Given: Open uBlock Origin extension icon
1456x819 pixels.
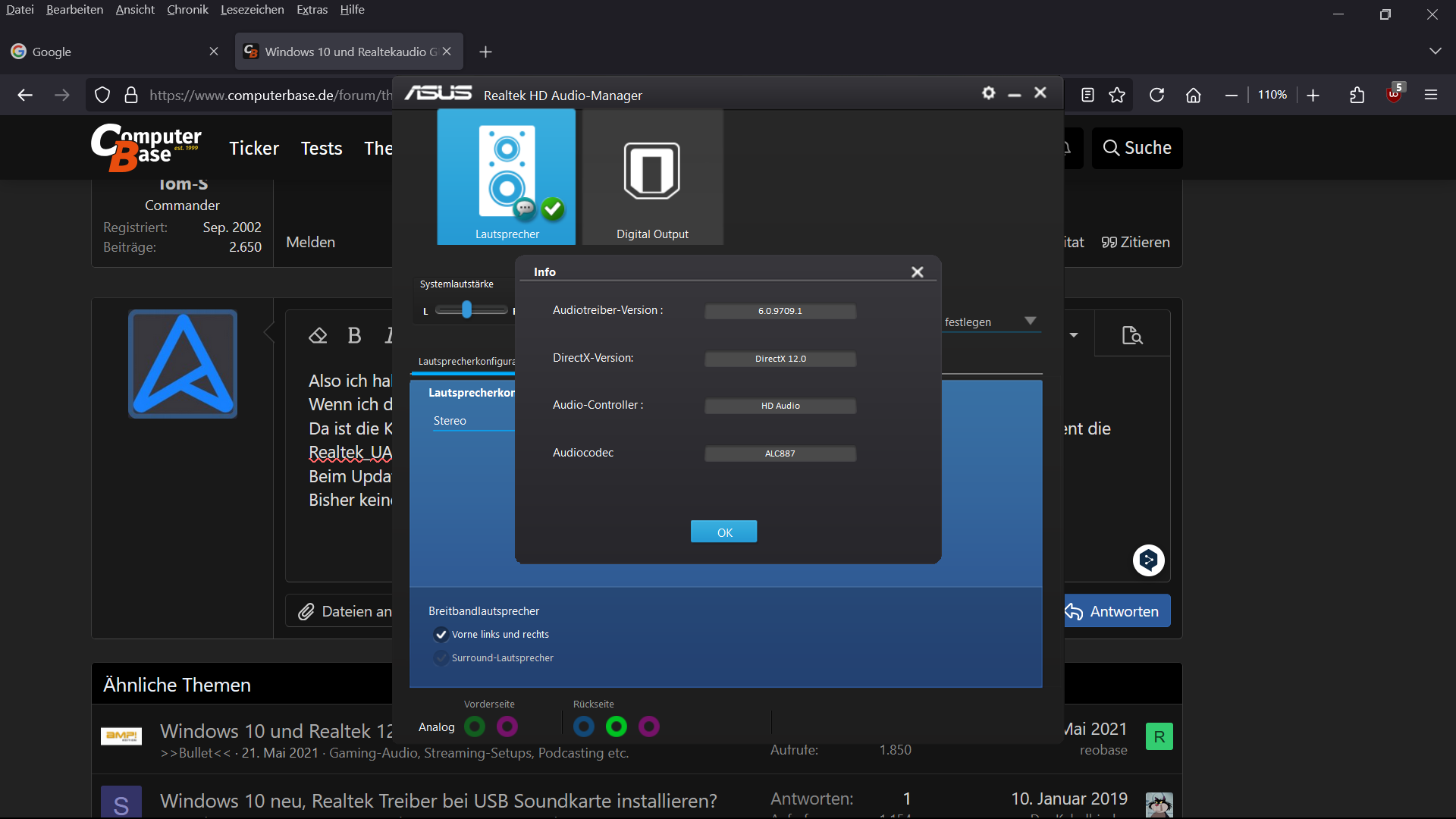Looking at the screenshot, I should [1395, 94].
